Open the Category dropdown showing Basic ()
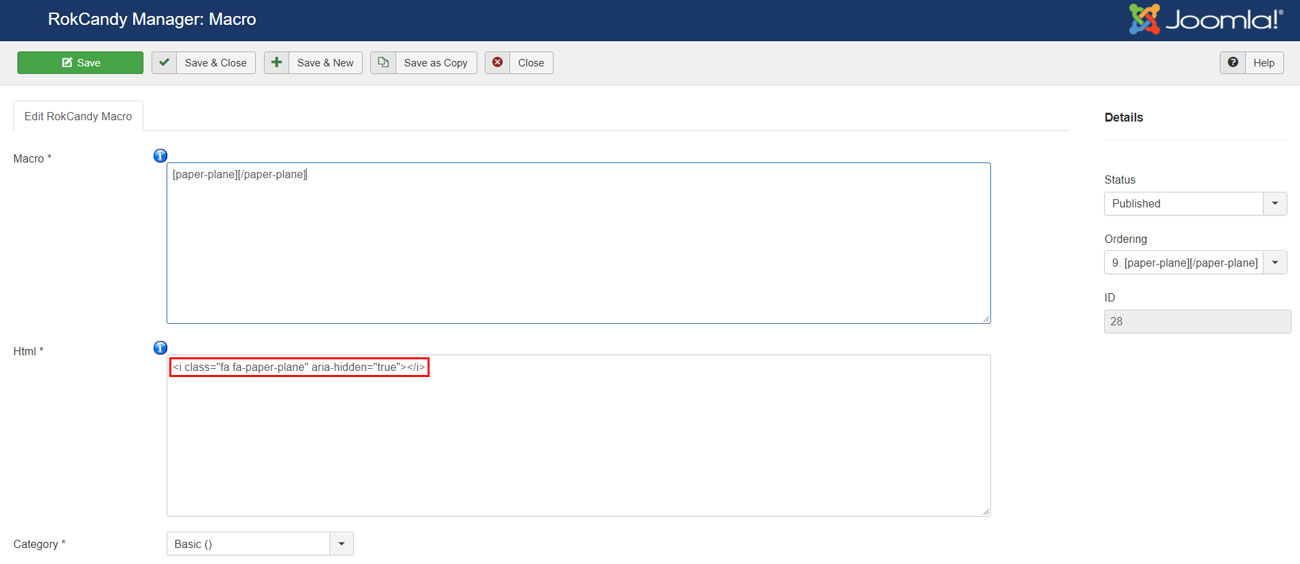The width and height of the screenshot is (1300, 564). click(260, 544)
